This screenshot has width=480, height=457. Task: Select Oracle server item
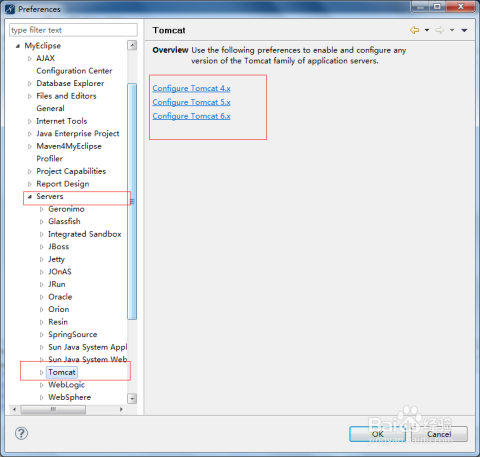point(60,297)
